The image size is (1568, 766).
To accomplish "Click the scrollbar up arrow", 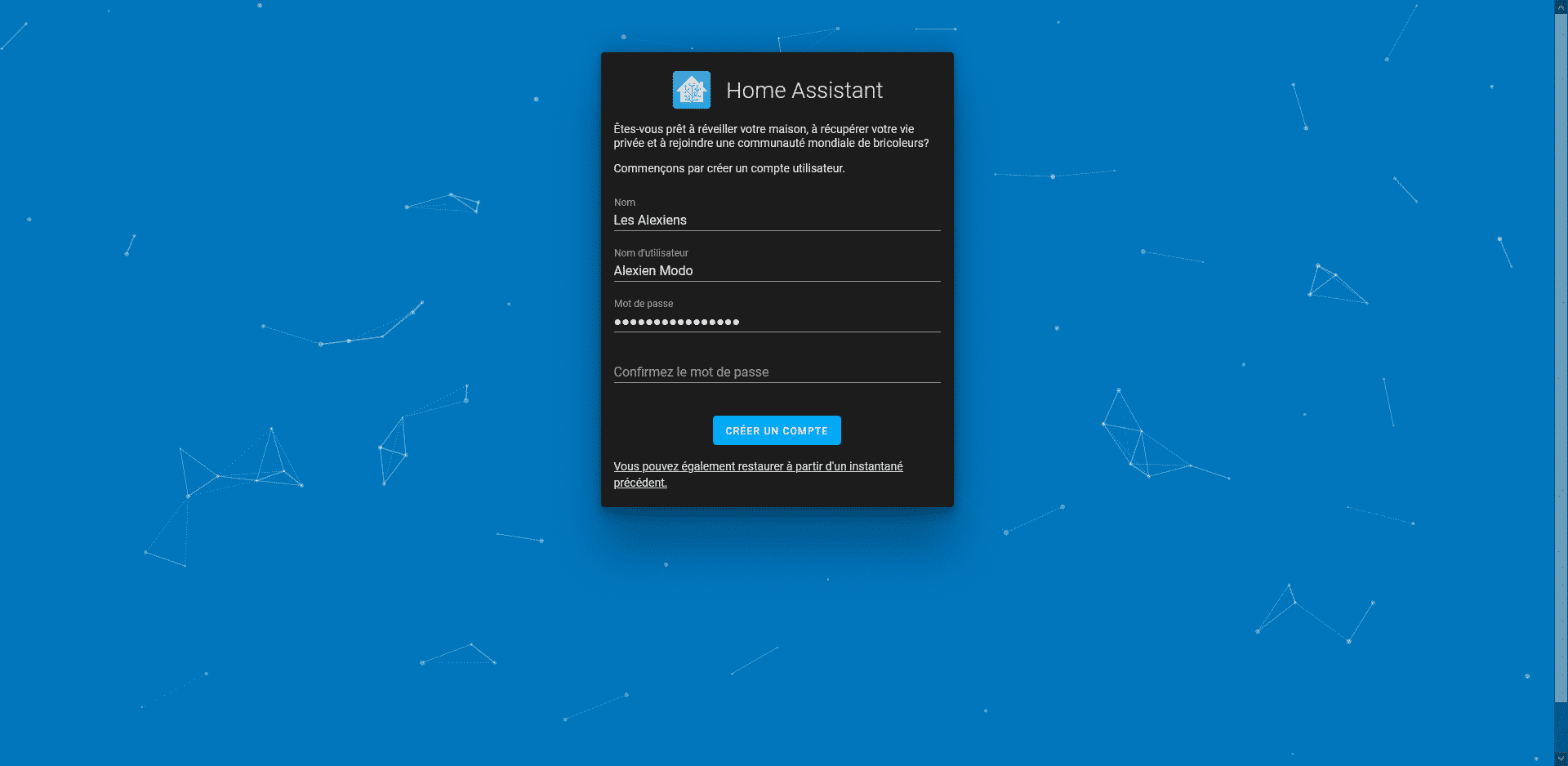I will pyautogui.click(x=1561, y=7).
